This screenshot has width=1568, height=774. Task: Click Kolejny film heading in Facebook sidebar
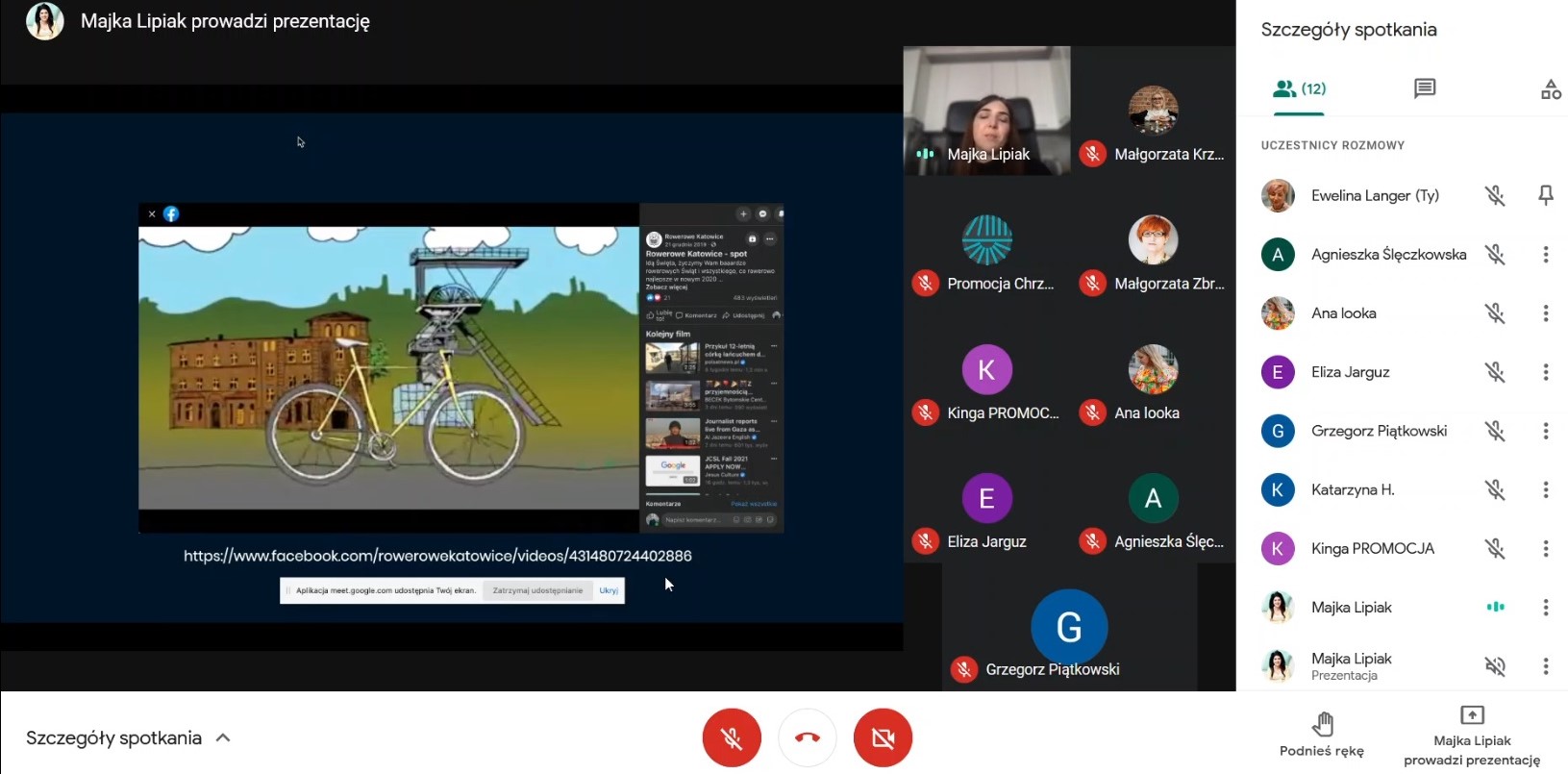coord(668,334)
